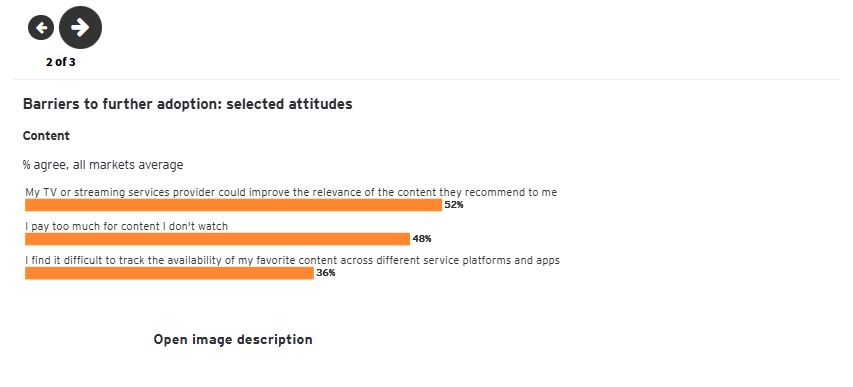The width and height of the screenshot is (853, 387).
Task: Click the 48% orange bar
Action: tap(217, 239)
